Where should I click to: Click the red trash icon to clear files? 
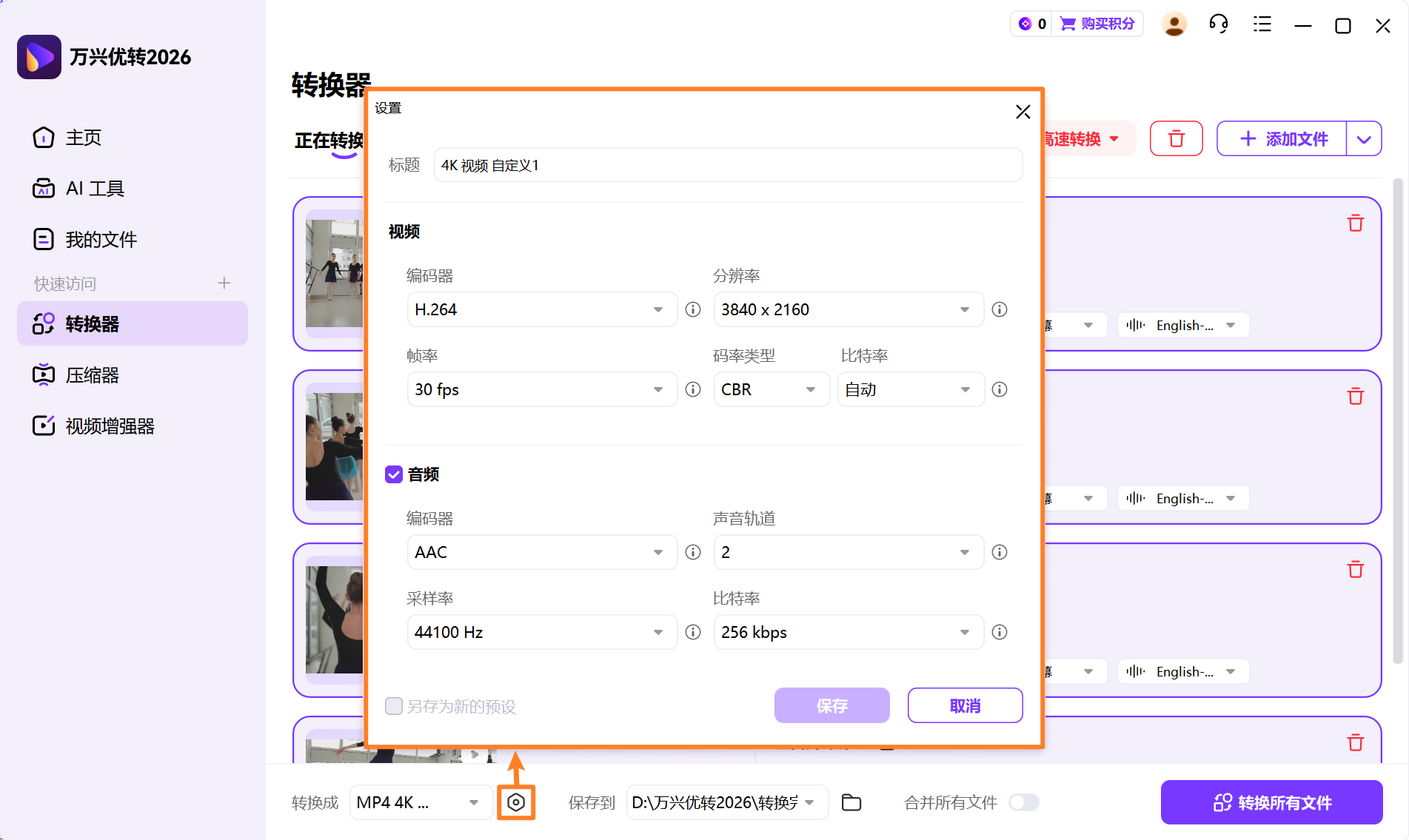[x=1177, y=138]
